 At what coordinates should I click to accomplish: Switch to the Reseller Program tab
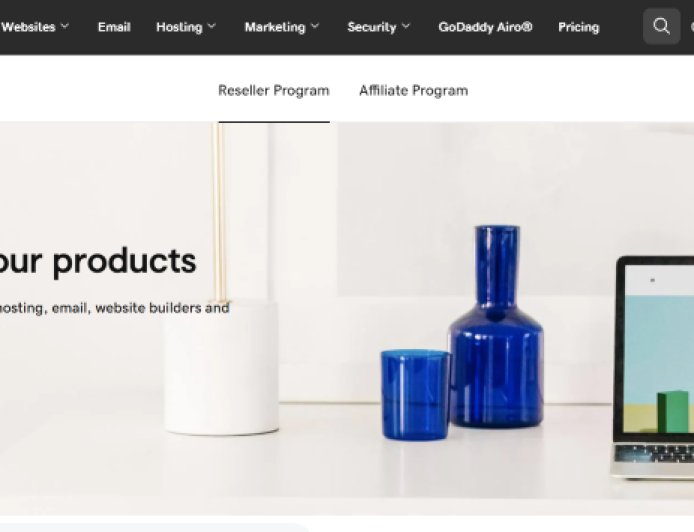[x=274, y=91]
